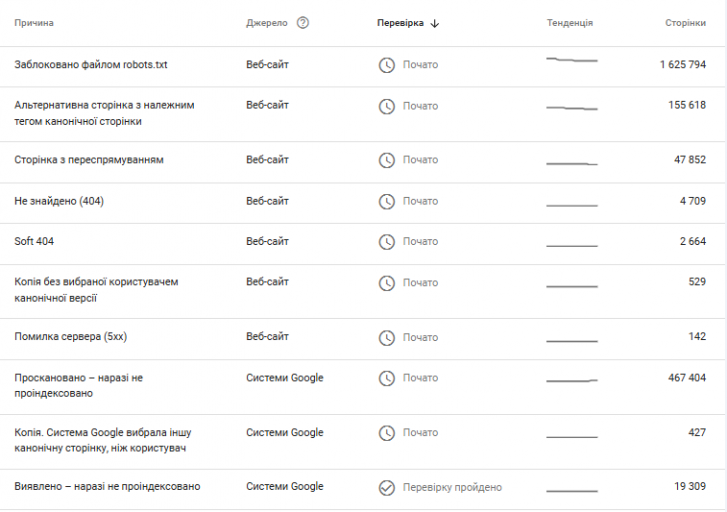Screen dimensions: 727x512
Task: Click clock icon in robots.txt row
Action: pos(387,65)
